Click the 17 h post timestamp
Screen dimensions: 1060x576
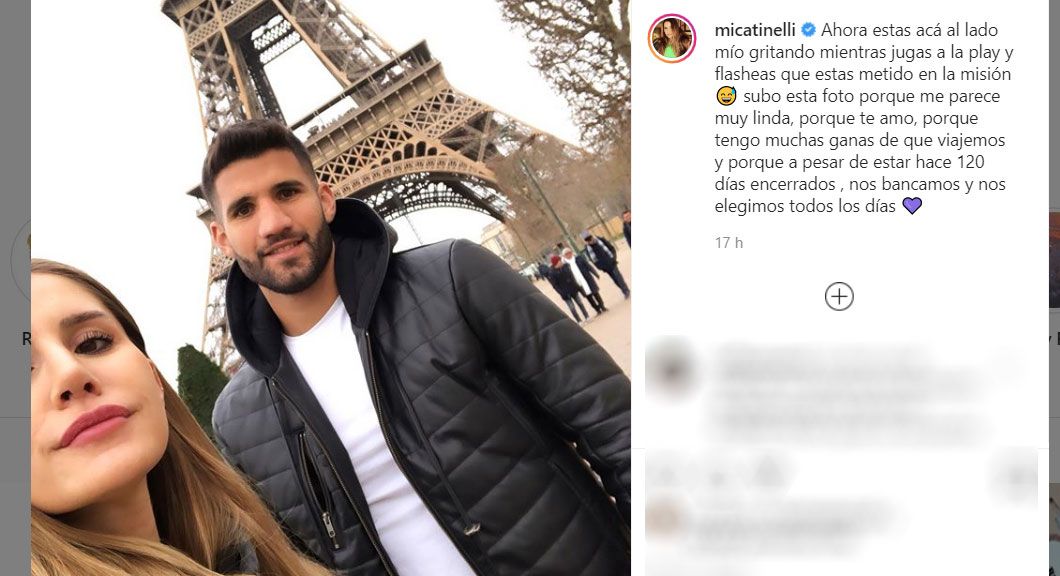point(729,243)
